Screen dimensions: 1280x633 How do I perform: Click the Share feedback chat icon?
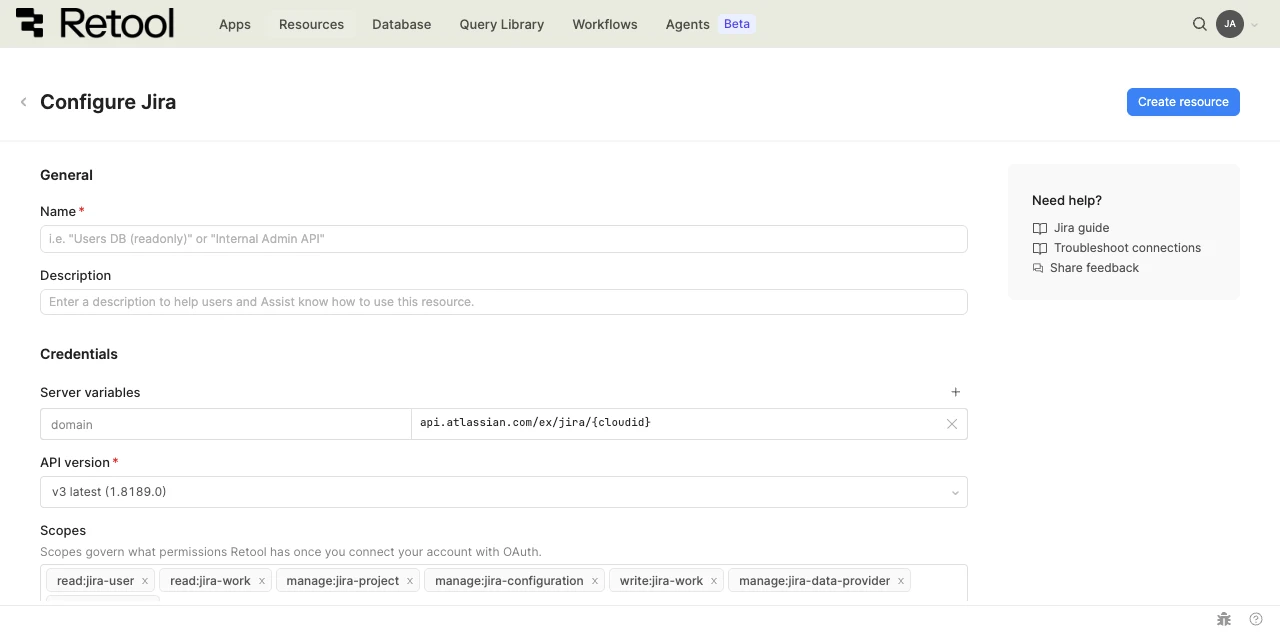pos(1038,268)
